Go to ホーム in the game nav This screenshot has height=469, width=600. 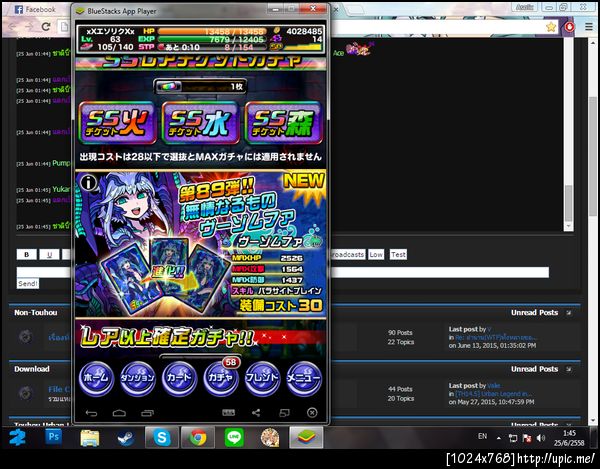(96, 378)
